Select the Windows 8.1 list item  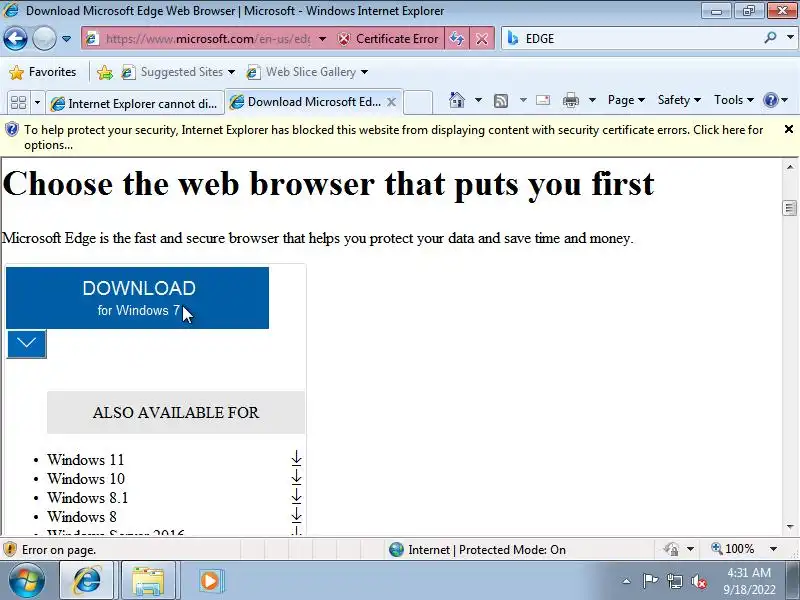88,497
